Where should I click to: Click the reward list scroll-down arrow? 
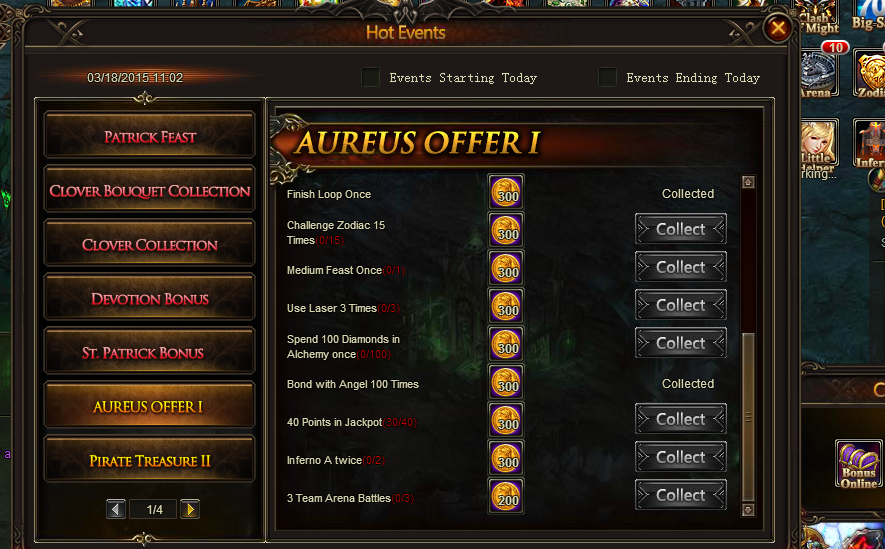pyautogui.click(x=748, y=510)
